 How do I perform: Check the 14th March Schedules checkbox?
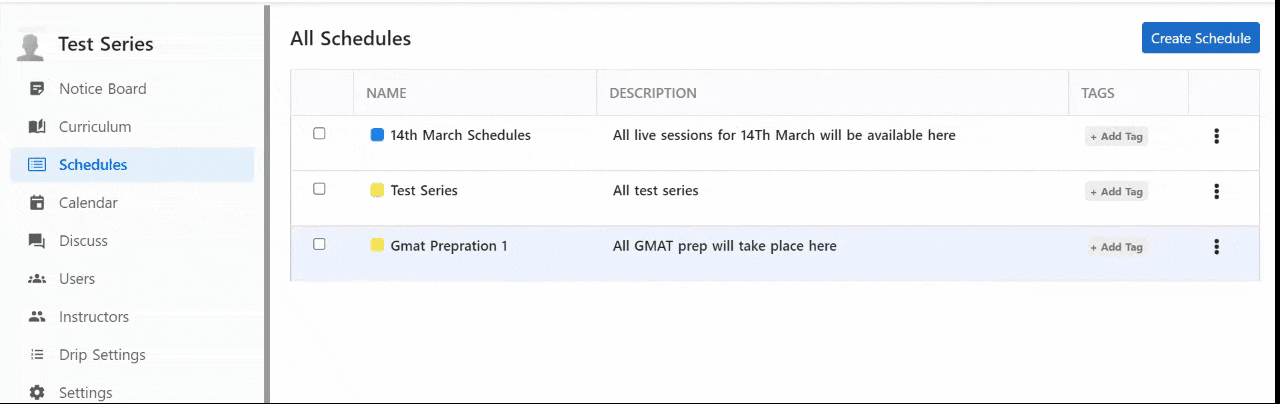tap(319, 133)
